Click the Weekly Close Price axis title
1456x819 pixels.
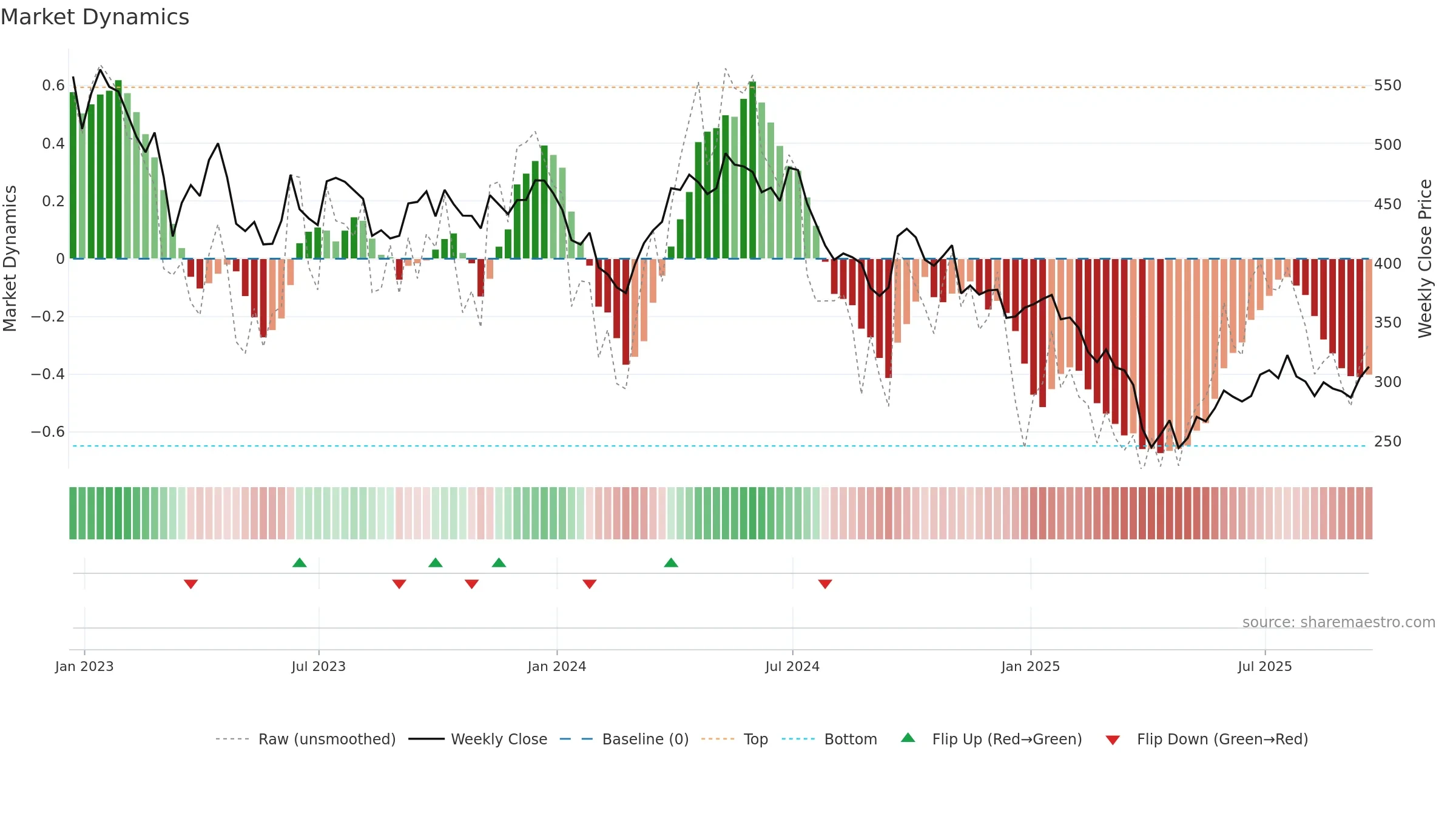pos(1425,258)
